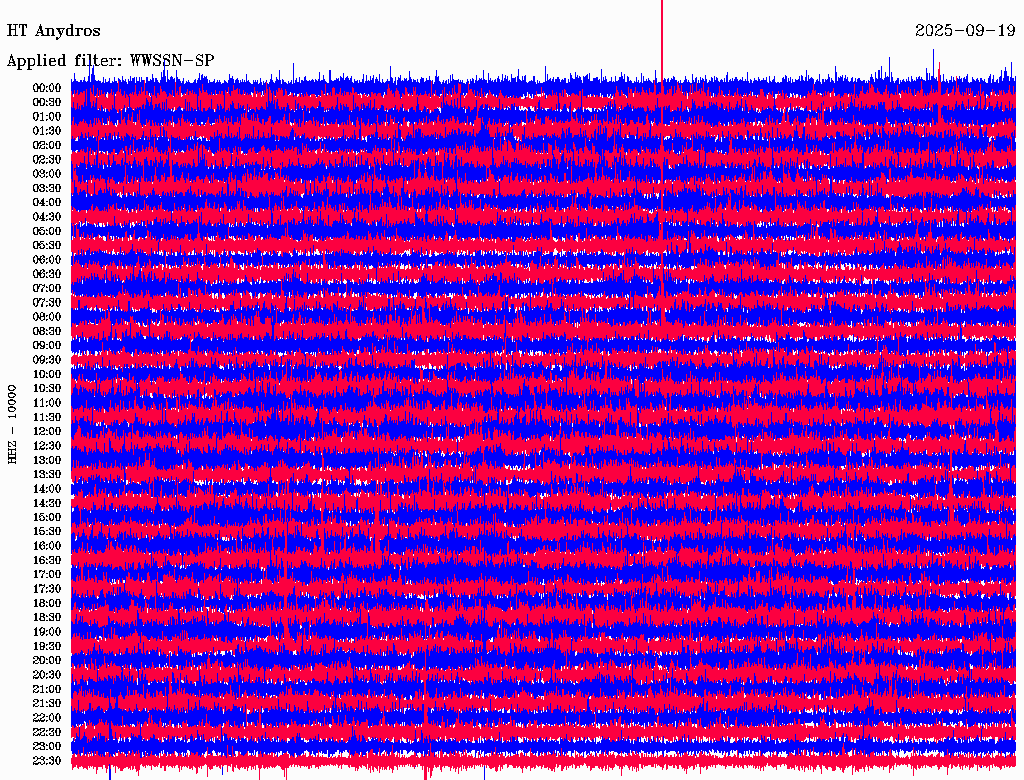Select the 01:30 time label

point(47,131)
